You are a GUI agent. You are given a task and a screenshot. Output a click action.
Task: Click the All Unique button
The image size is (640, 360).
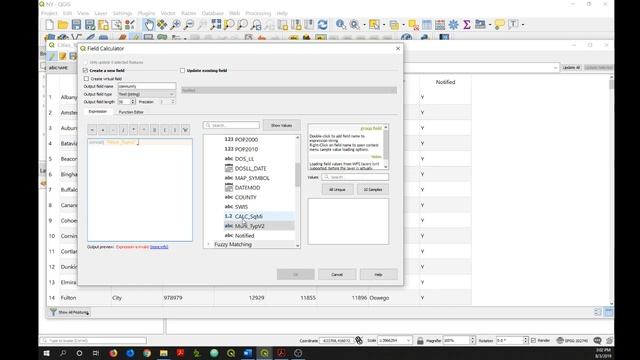(x=337, y=189)
